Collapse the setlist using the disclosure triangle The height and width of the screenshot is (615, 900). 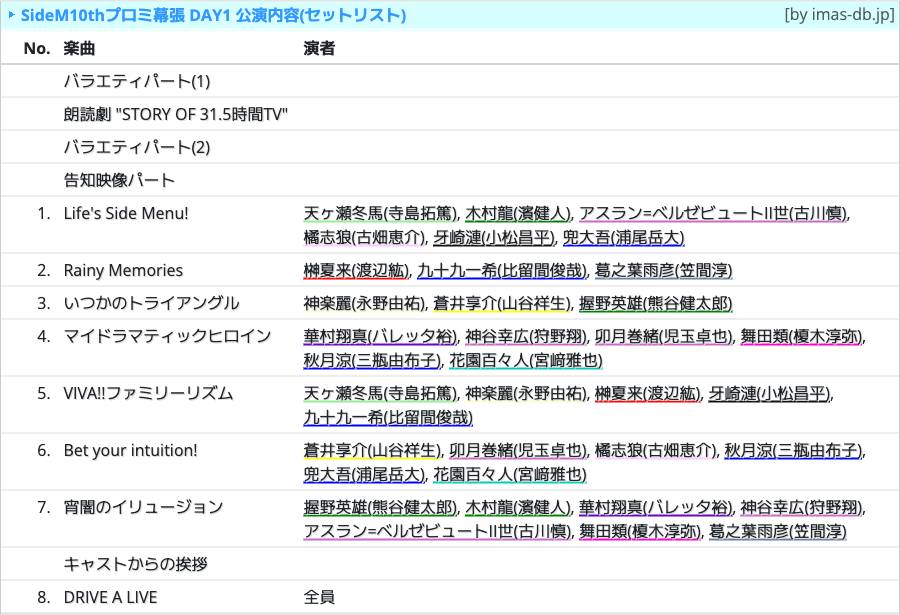pos(12,15)
